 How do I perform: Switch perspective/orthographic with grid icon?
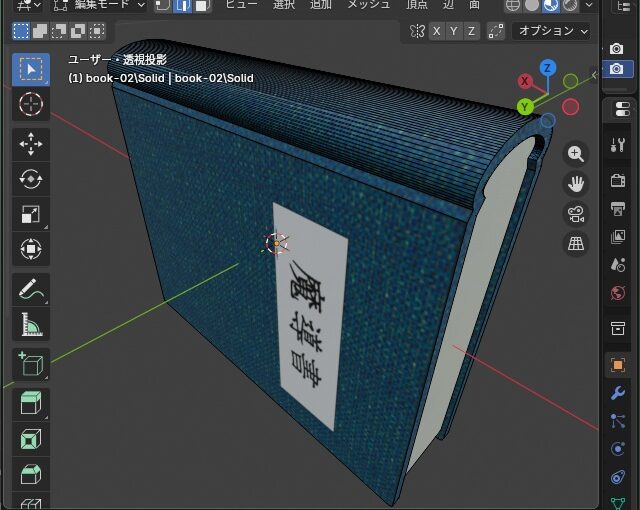(576, 244)
